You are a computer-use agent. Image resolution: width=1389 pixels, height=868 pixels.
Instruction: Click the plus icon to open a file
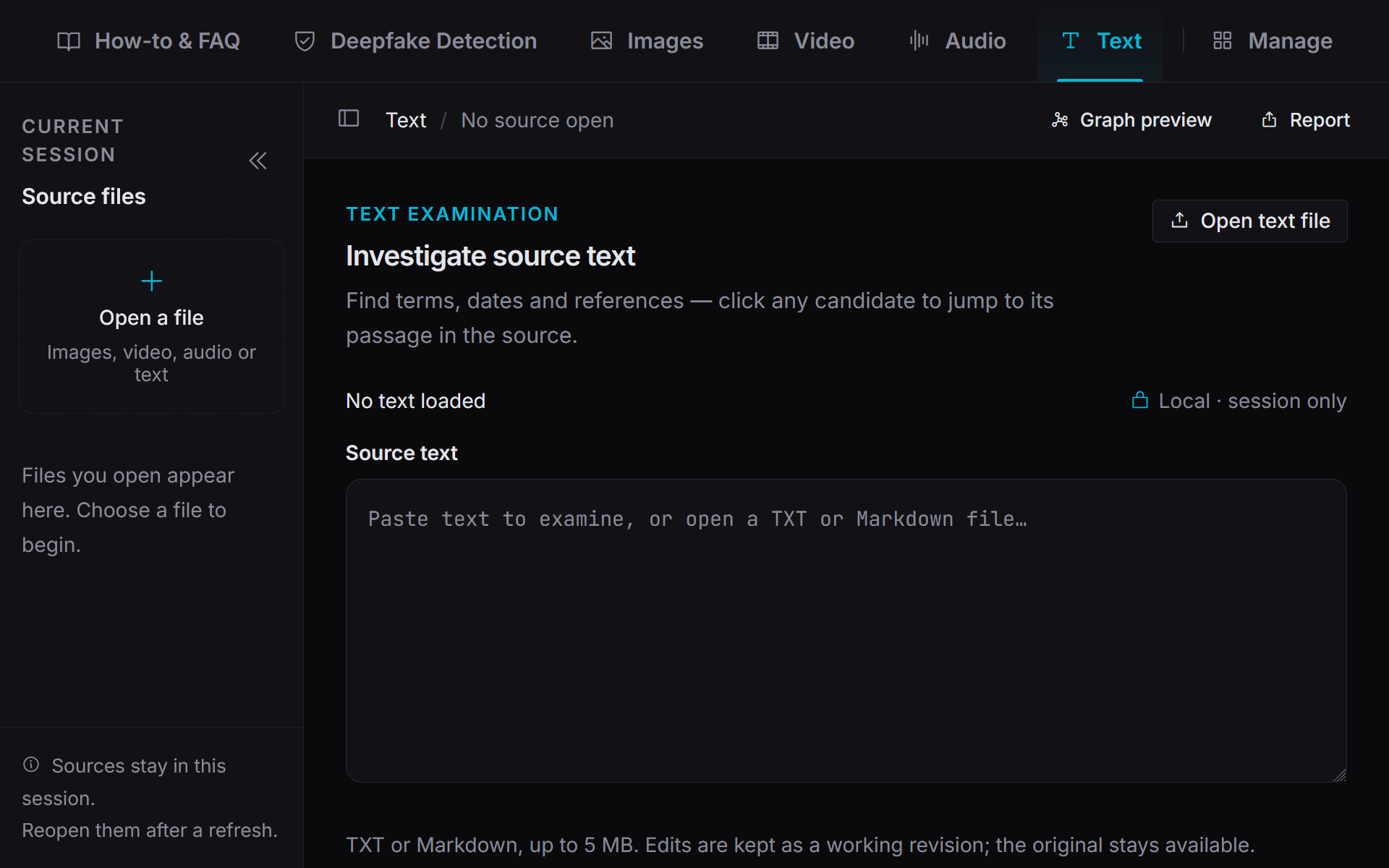click(151, 281)
